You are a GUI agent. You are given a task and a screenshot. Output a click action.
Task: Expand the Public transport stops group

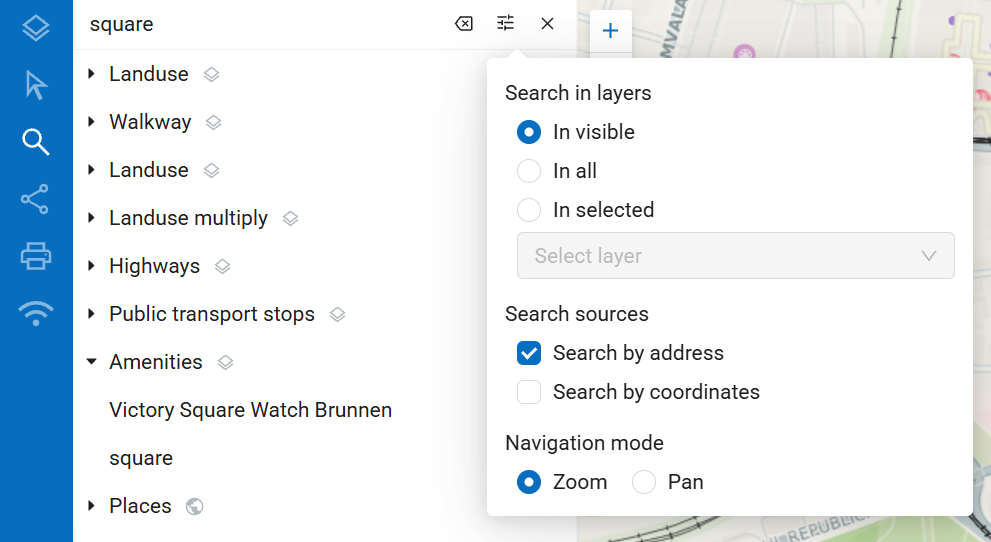click(x=92, y=313)
